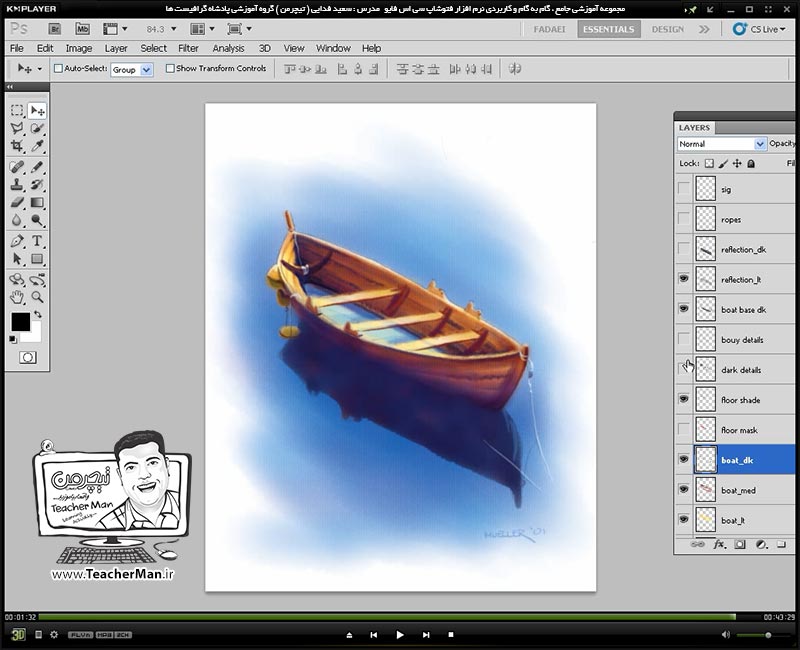Select the Horizontal Type tool
Screen dimensions: 800x650
click(37, 241)
